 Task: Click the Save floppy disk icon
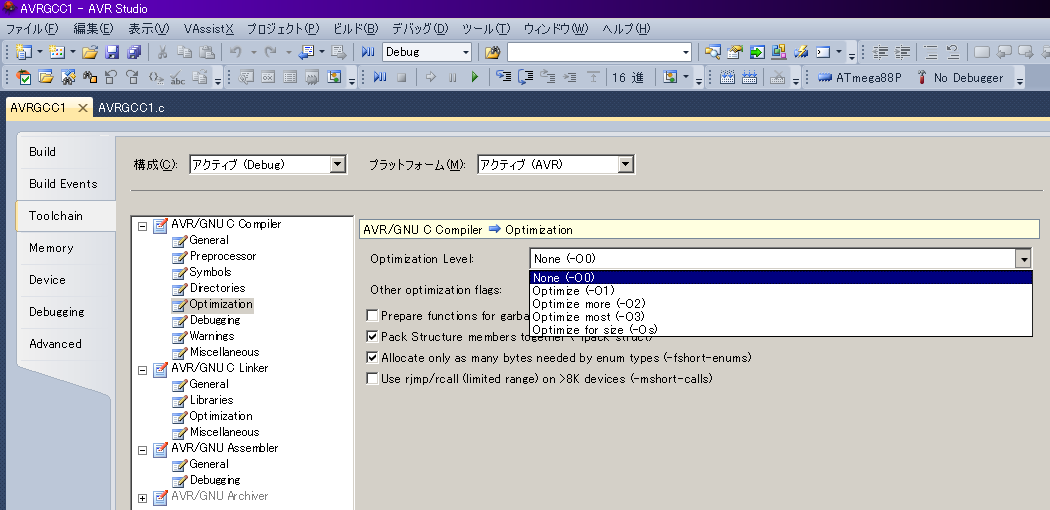(112, 52)
